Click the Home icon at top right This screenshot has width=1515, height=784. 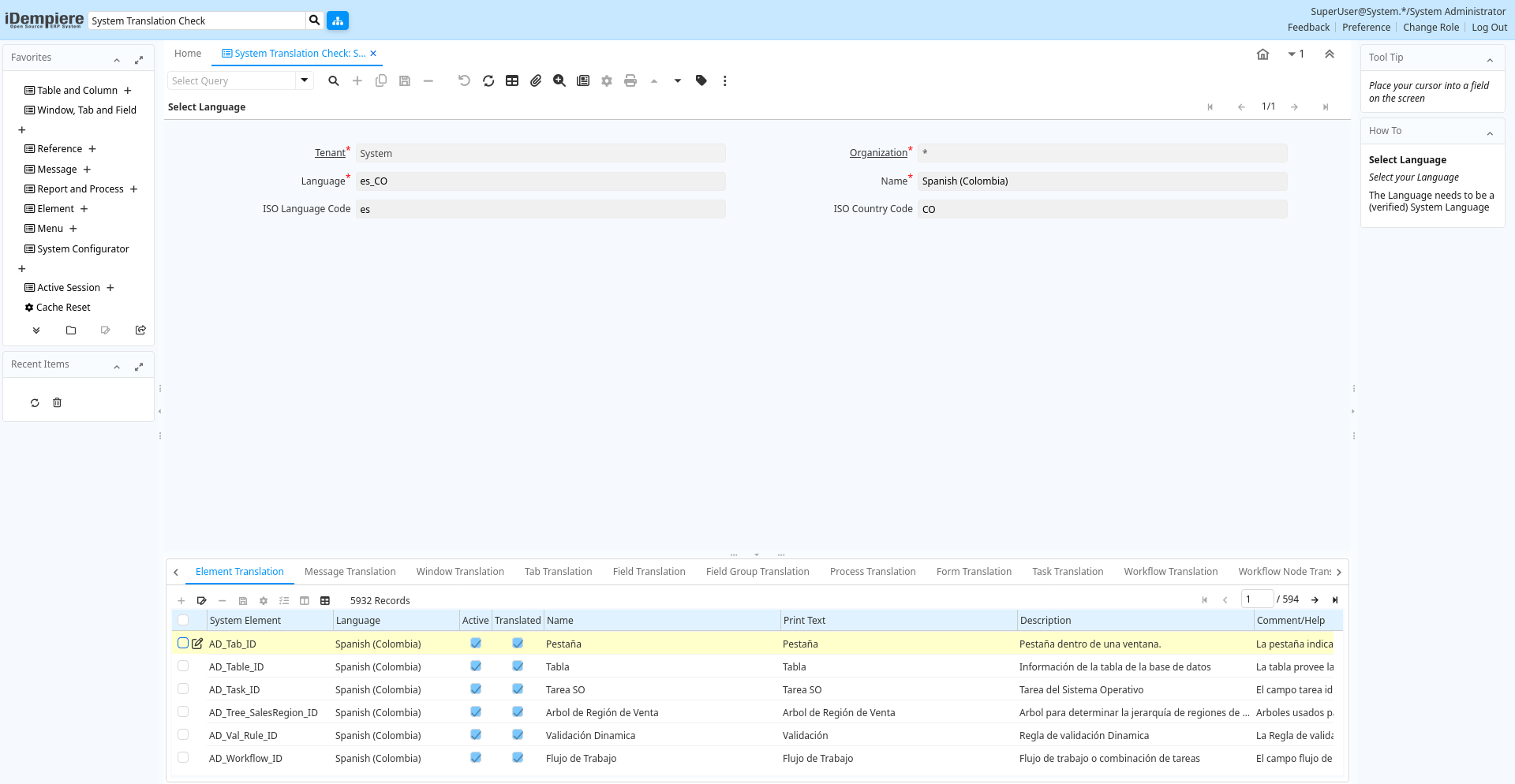pyautogui.click(x=1262, y=54)
